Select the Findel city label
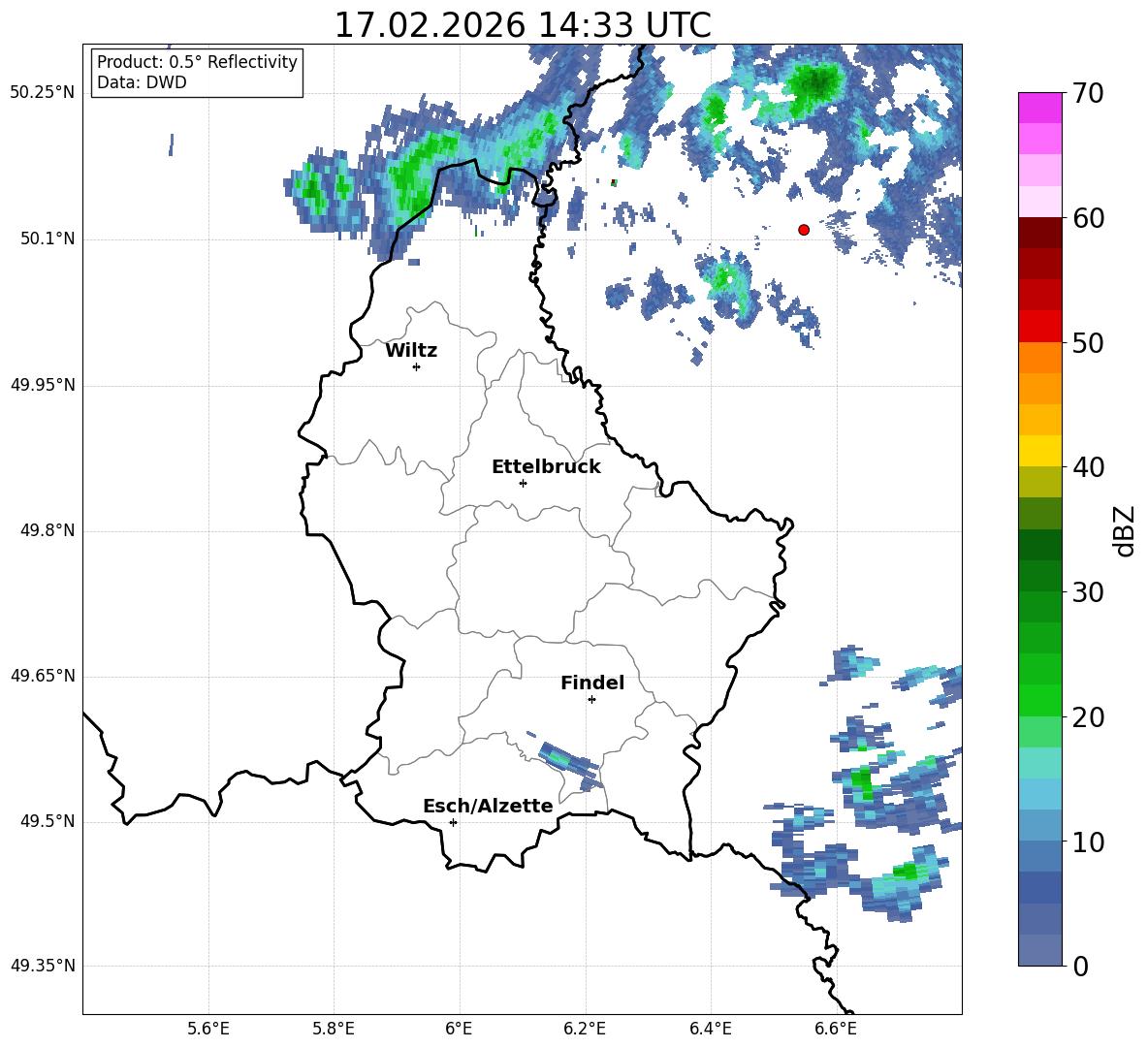This screenshot has height=1048, width=1148. 592,683
